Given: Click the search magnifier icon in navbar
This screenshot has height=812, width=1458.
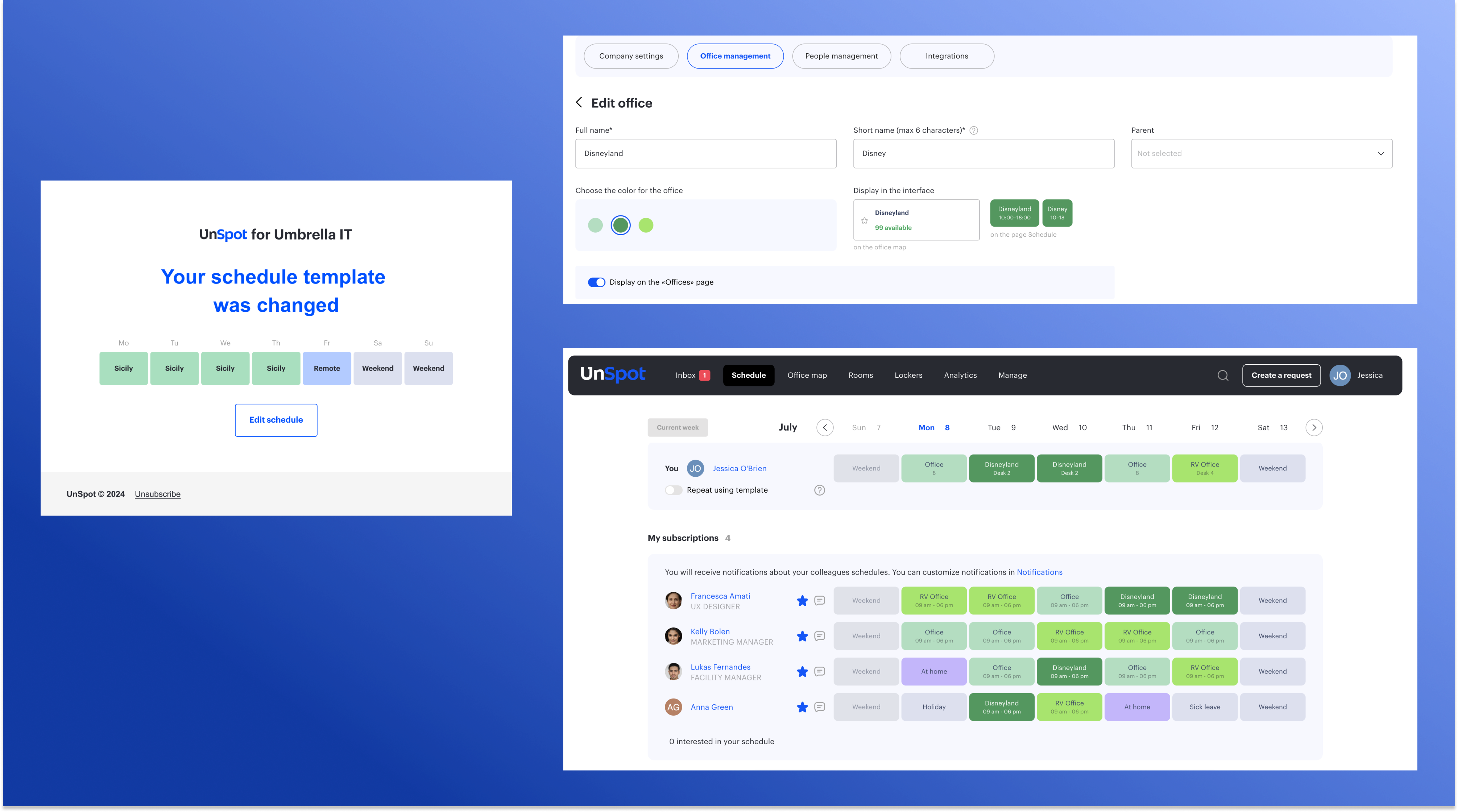Looking at the screenshot, I should pyautogui.click(x=1222, y=375).
